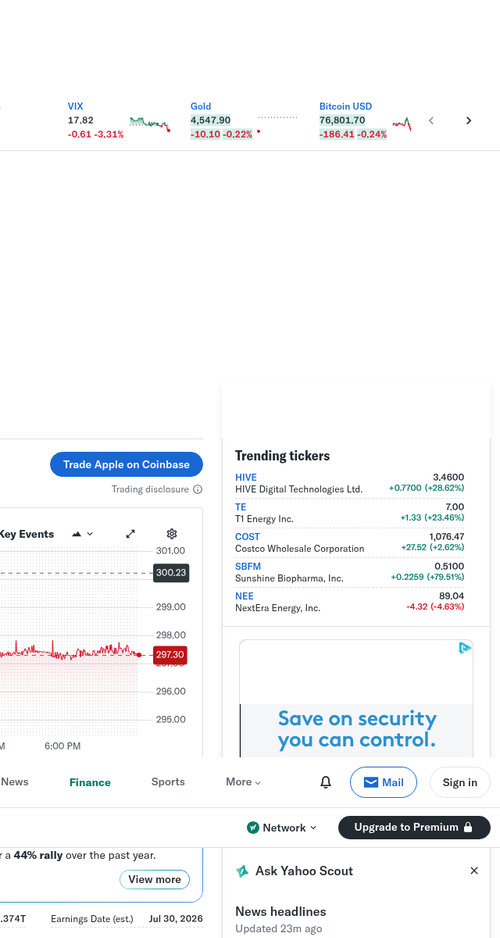Click the AdChoices icon on ad
Screen dimensions: 500x938
[465, 648]
